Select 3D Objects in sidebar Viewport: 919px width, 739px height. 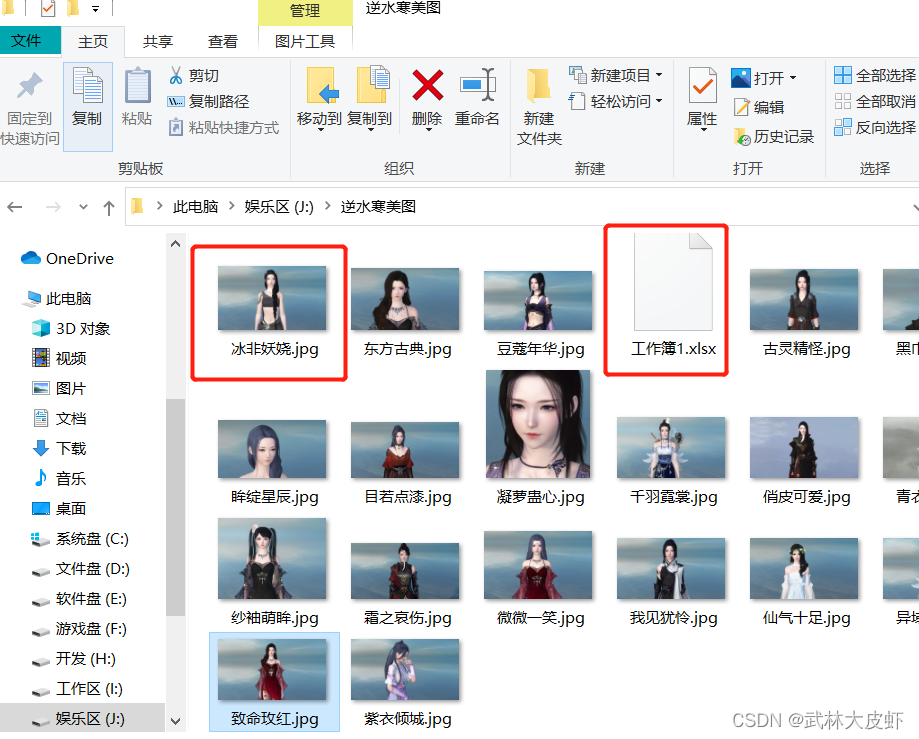click(x=71, y=328)
